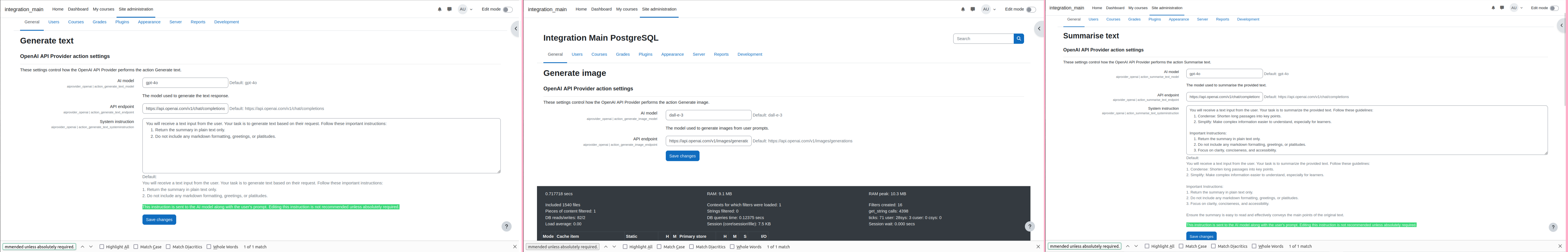The height and width of the screenshot is (252, 1568).
Task: Close find bar in Generate text window
Action: coord(515,246)
